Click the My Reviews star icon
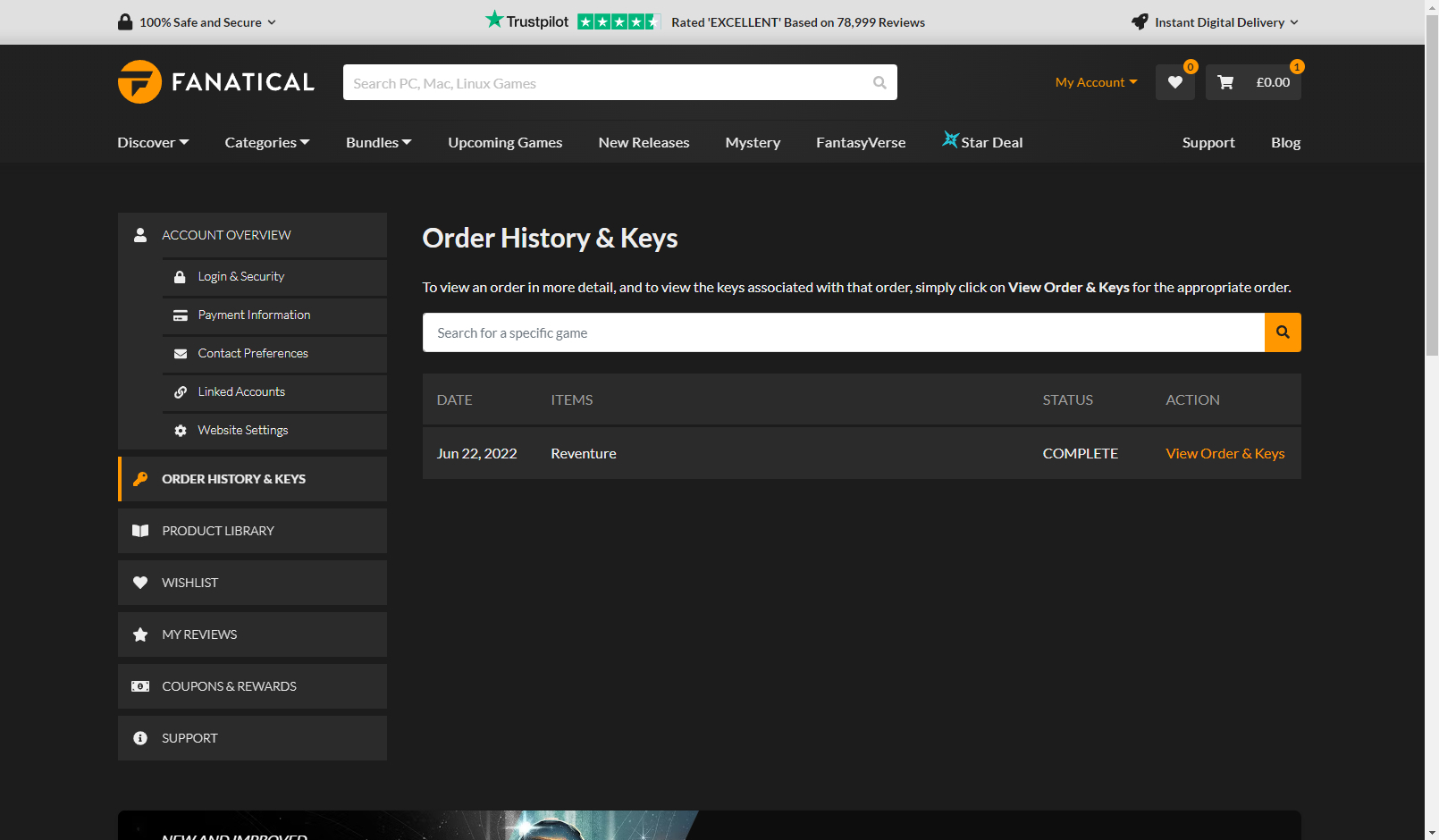The width and height of the screenshot is (1439, 840). pyautogui.click(x=140, y=634)
